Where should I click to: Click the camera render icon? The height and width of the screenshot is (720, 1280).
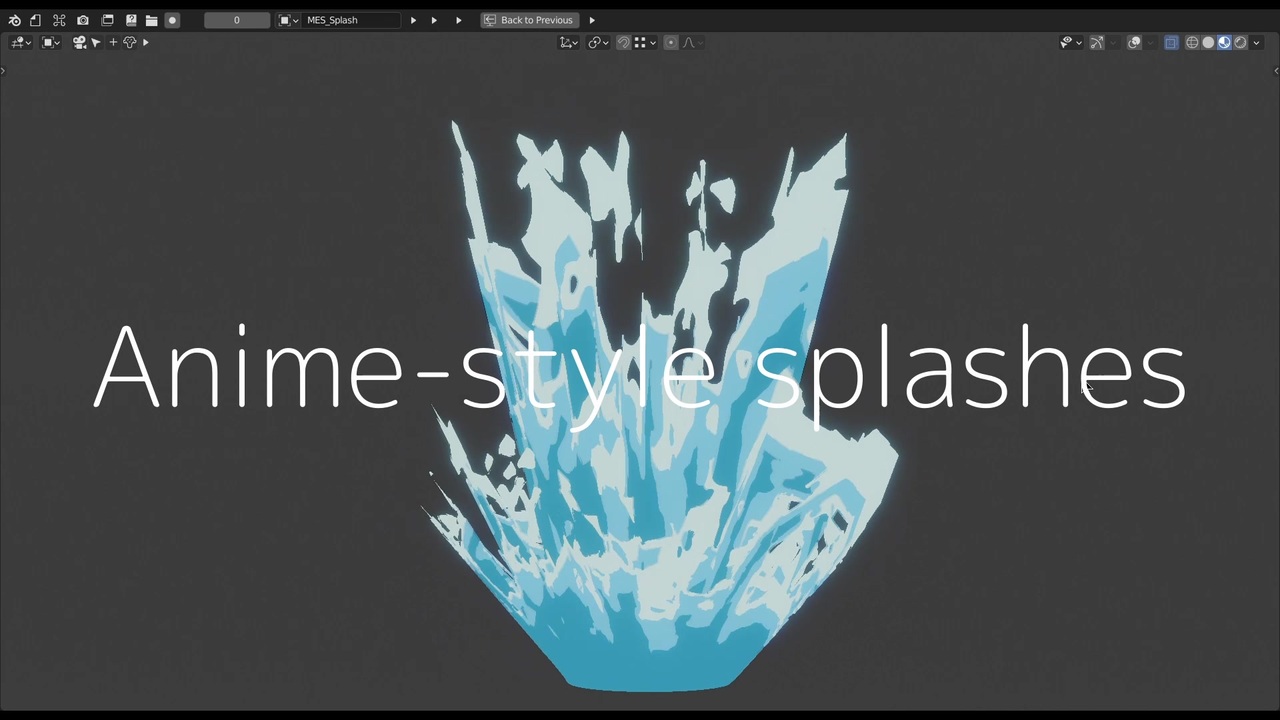83,20
